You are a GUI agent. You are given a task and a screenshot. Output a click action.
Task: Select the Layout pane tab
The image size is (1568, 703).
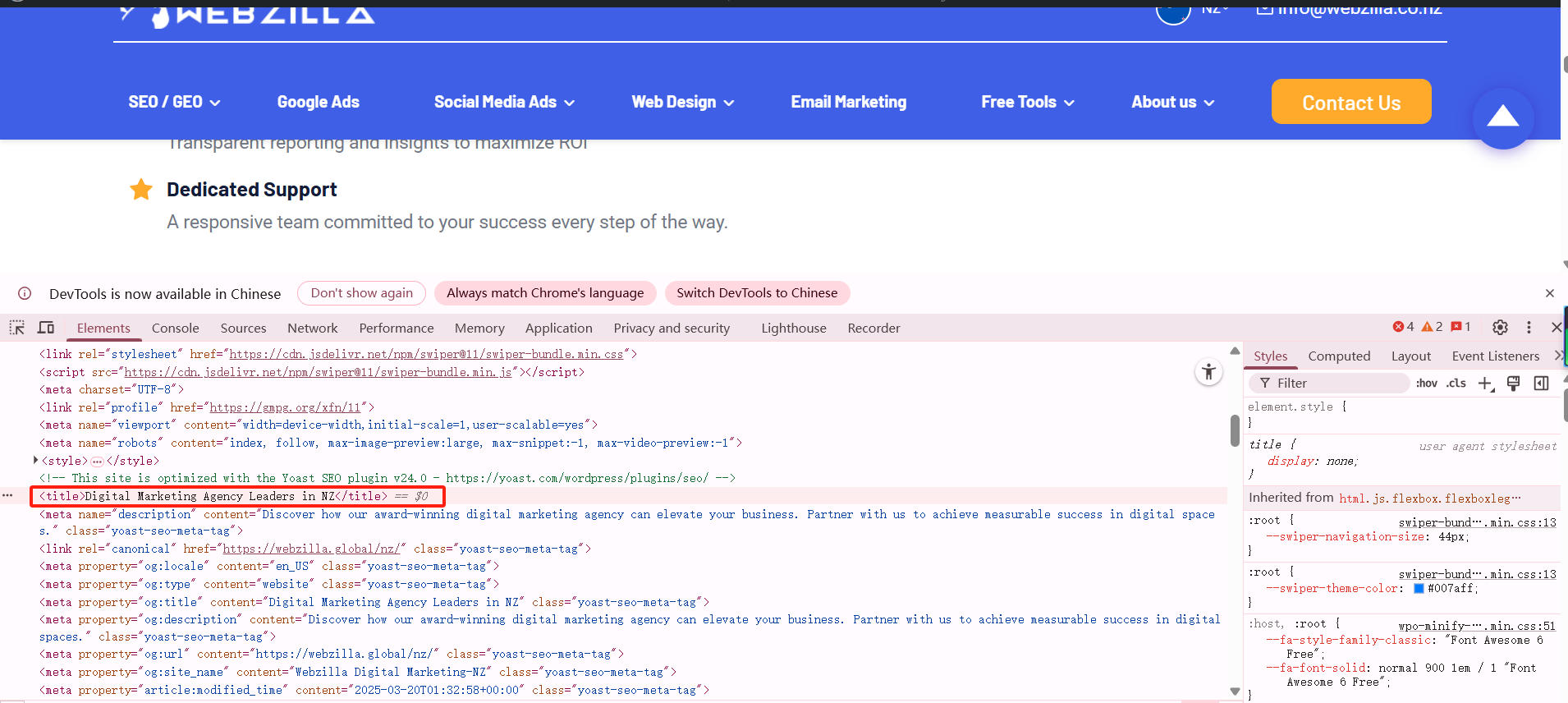(1411, 356)
